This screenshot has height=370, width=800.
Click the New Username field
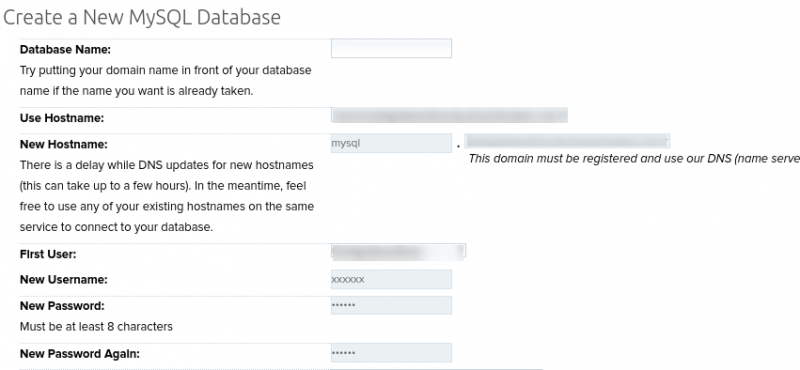(391, 279)
